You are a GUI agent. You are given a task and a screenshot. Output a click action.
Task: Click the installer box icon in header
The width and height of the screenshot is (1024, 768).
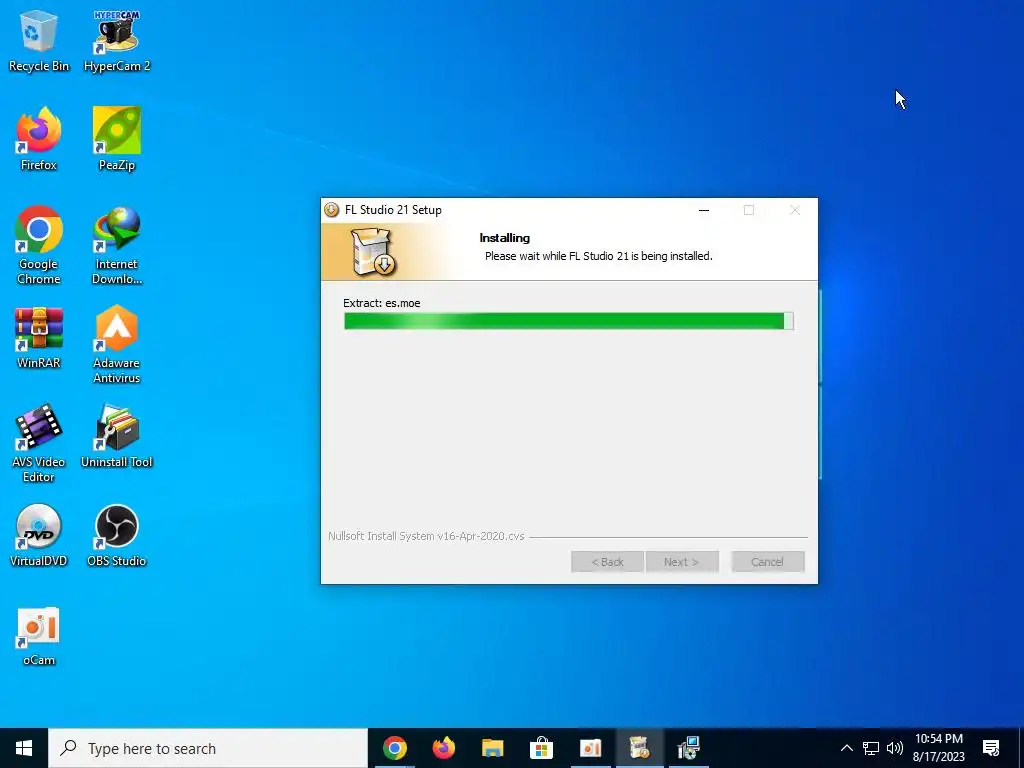[374, 251]
